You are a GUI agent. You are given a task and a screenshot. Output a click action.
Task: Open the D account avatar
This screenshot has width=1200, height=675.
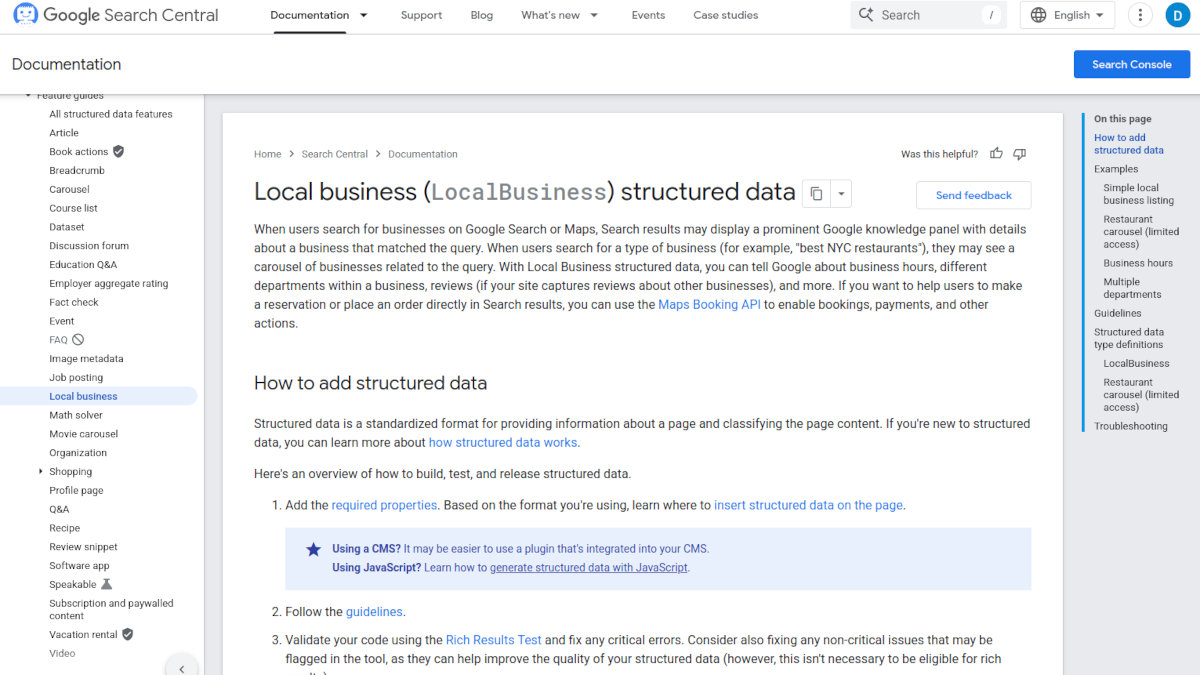1177,15
